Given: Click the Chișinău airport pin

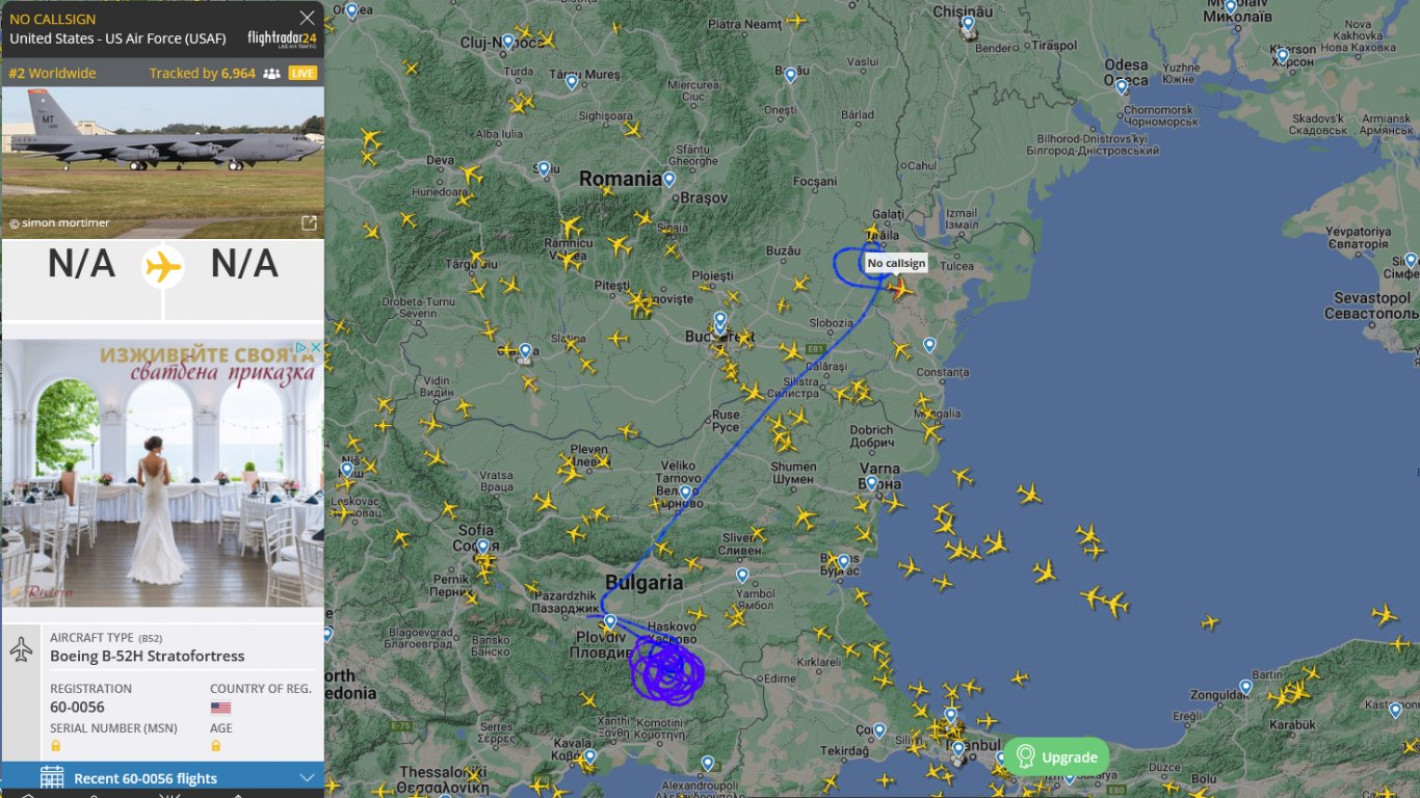Looking at the screenshot, I should (967, 24).
